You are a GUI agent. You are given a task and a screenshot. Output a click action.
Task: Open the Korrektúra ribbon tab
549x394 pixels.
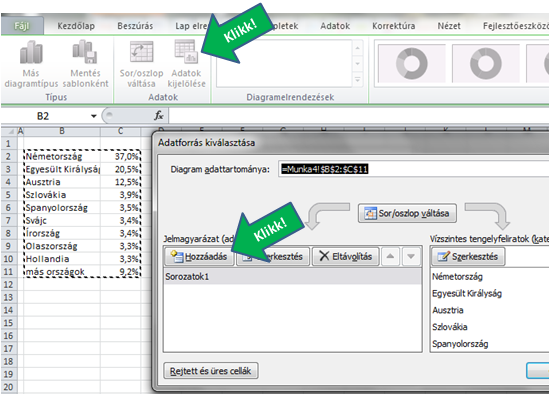pos(394,26)
